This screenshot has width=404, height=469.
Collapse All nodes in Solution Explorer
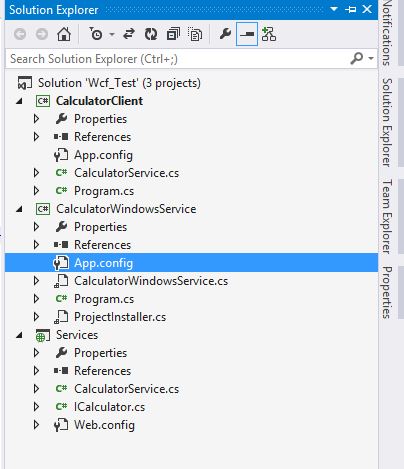click(x=173, y=34)
